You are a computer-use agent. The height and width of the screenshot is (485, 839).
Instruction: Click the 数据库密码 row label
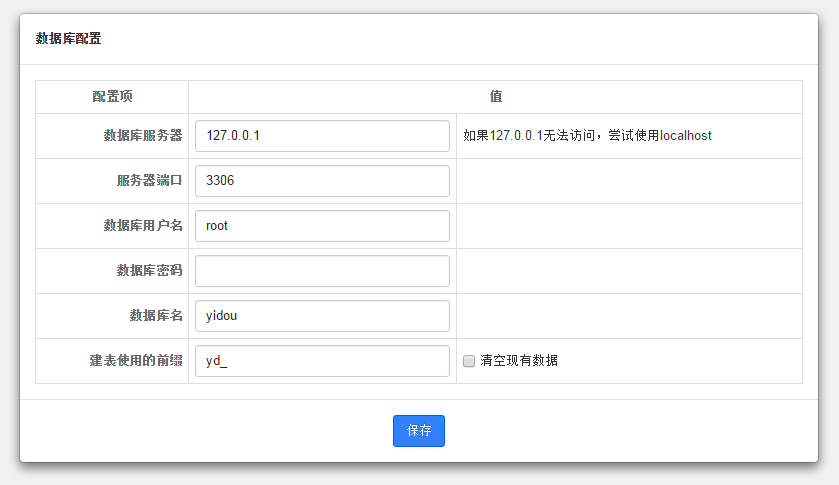[149, 270]
